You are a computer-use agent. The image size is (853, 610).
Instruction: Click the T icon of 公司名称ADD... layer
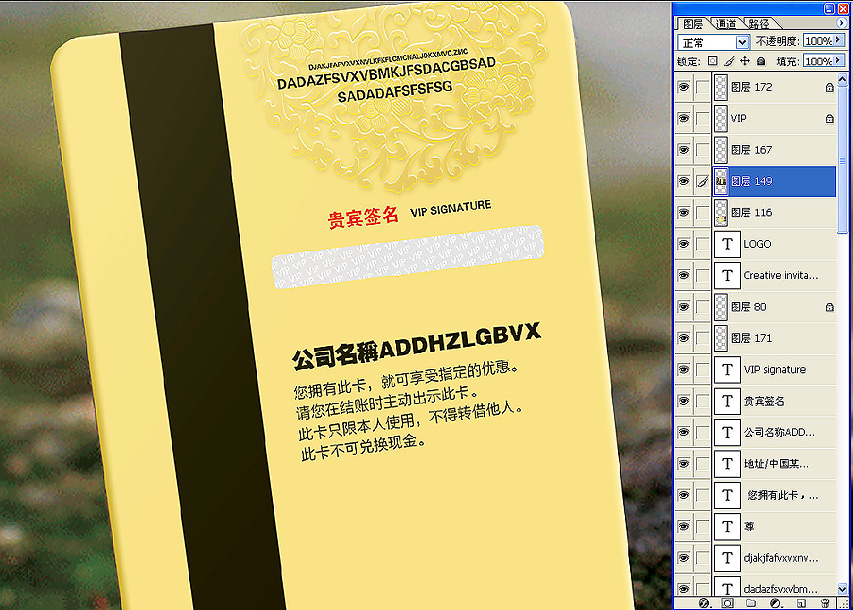coord(727,433)
